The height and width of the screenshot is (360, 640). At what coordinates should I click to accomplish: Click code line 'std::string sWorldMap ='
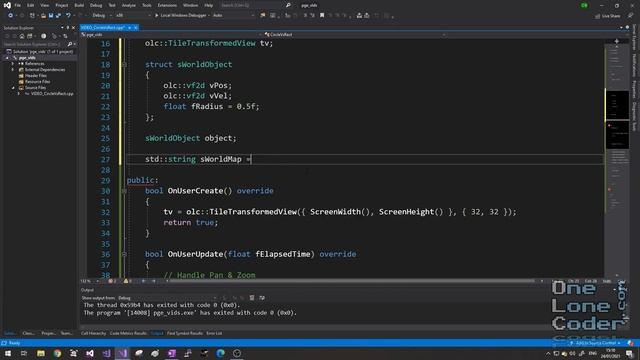198,159
